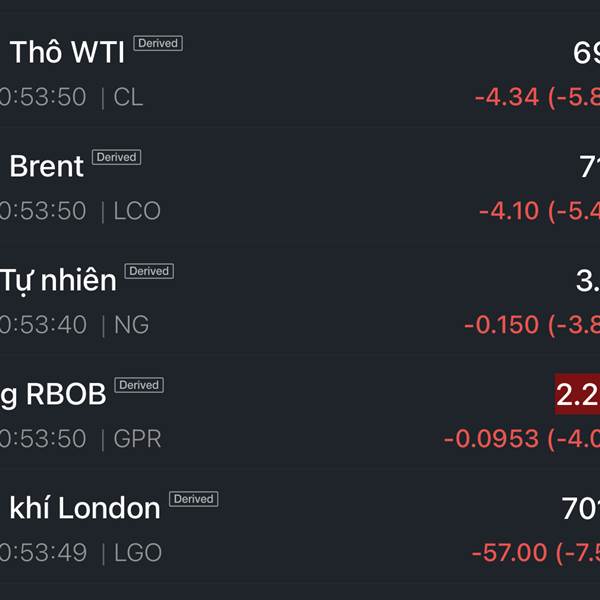Screen dimensions: 600x600
Task: Click the LGO ticker symbol
Action: tap(138, 553)
